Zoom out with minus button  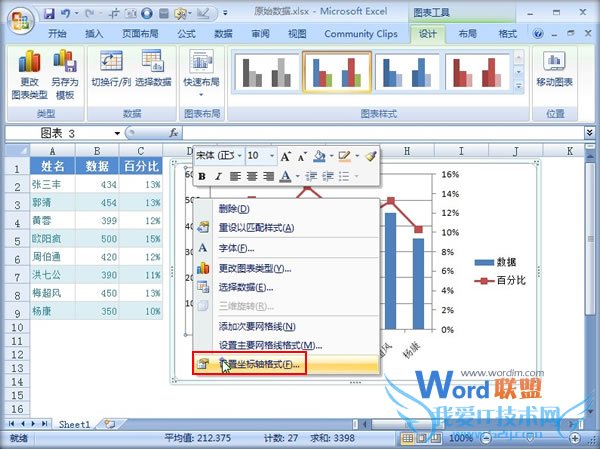click(486, 438)
